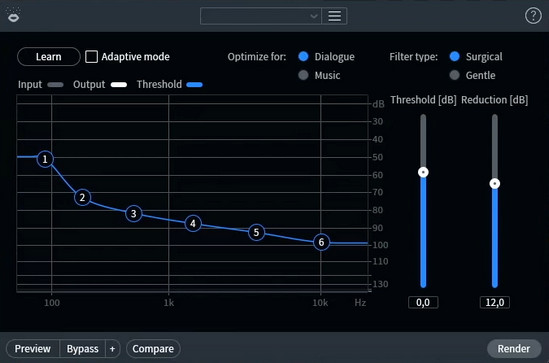Click the Reduction slider handle
This screenshot has height=363, width=549.
(x=495, y=183)
